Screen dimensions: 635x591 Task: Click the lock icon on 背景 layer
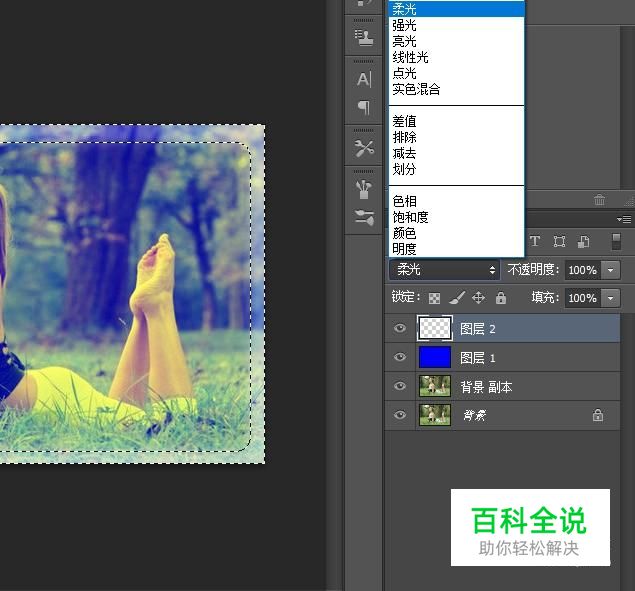(x=598, y=415)
